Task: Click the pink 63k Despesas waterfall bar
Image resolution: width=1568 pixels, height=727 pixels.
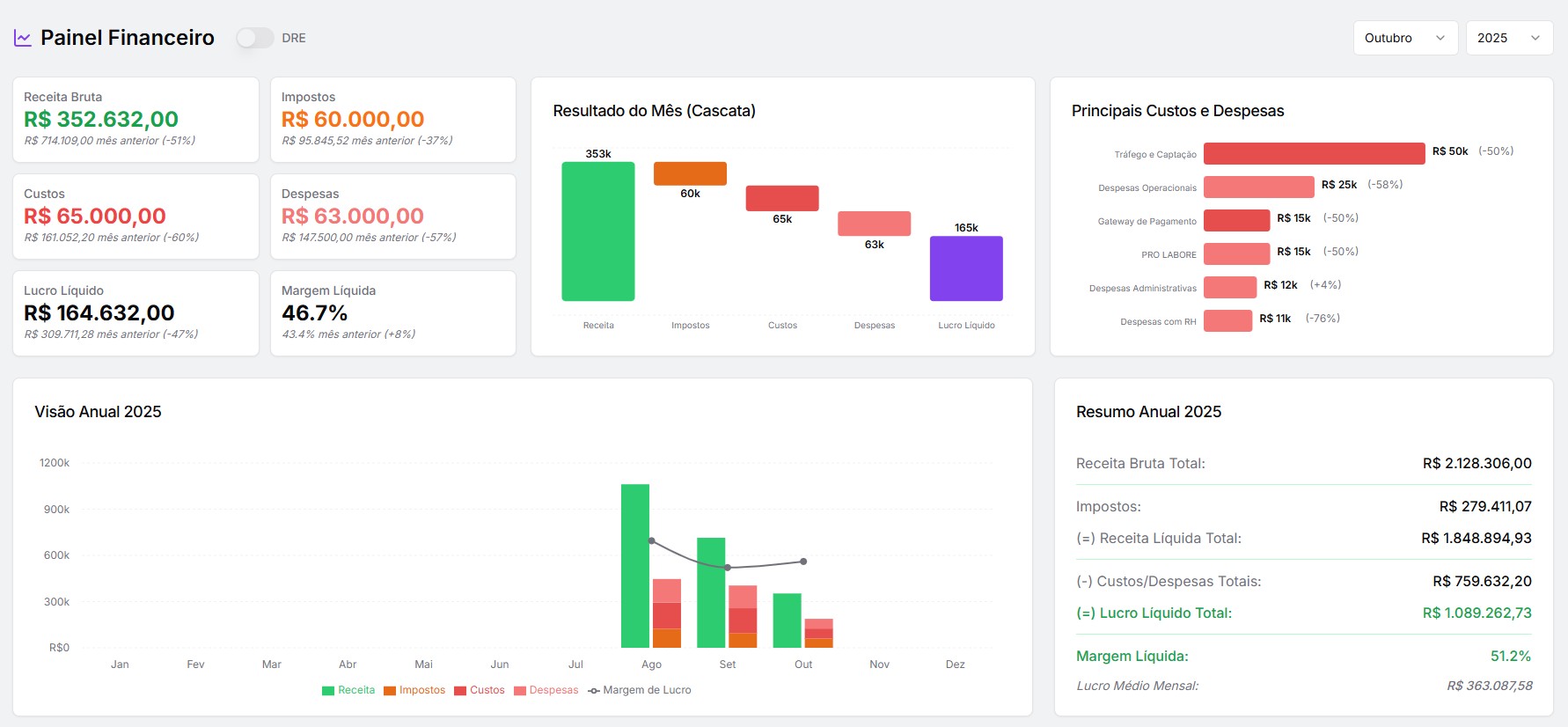Action: tap(874, 224)
